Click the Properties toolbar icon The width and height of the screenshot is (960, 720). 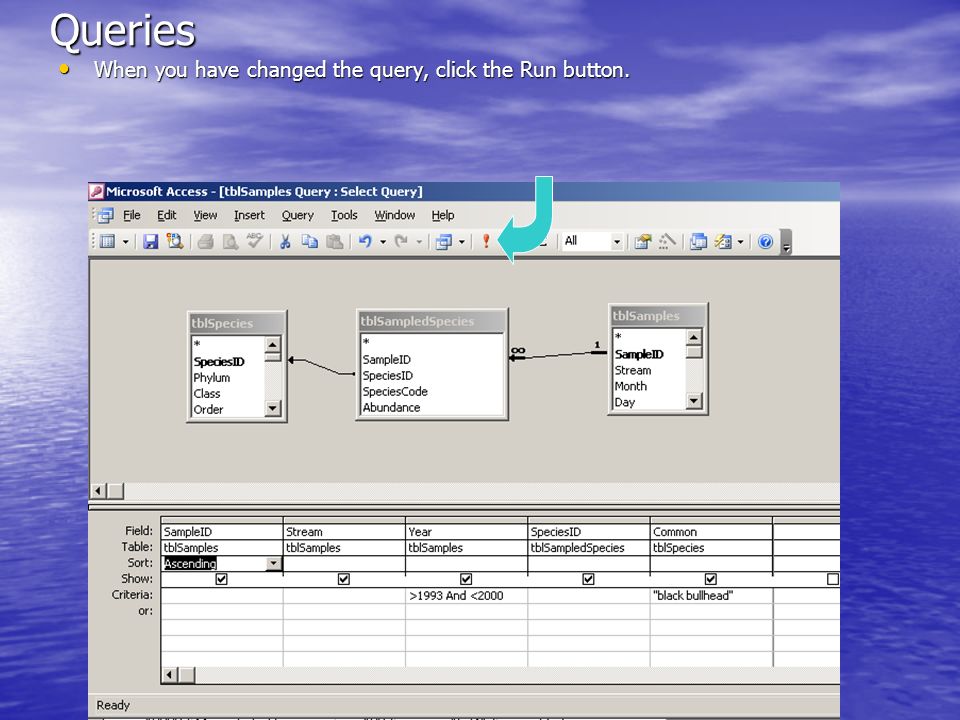pyautogui.click(x=642, y=241)
